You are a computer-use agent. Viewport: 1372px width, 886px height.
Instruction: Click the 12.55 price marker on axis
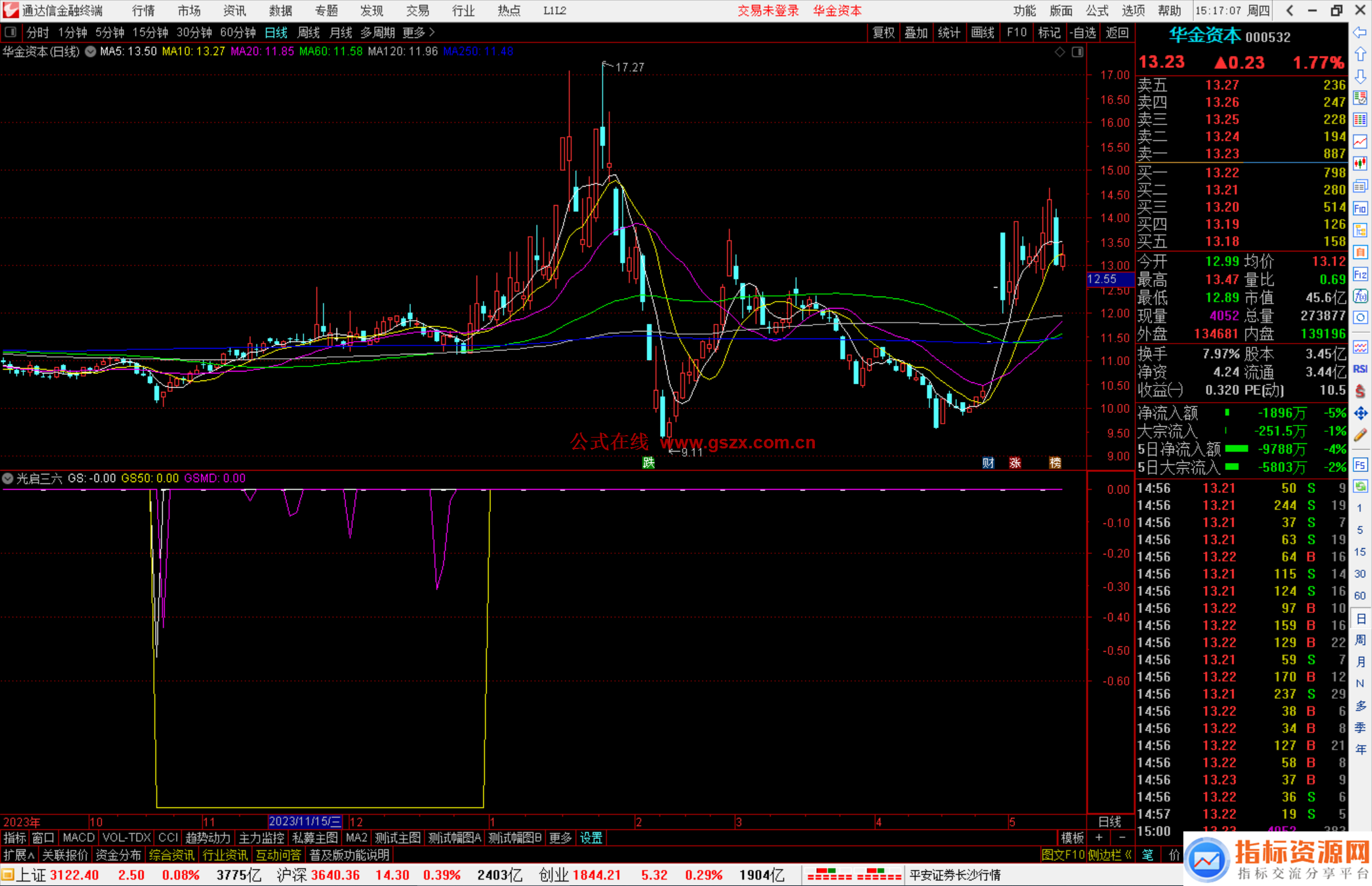click(x=1110, y=279)
